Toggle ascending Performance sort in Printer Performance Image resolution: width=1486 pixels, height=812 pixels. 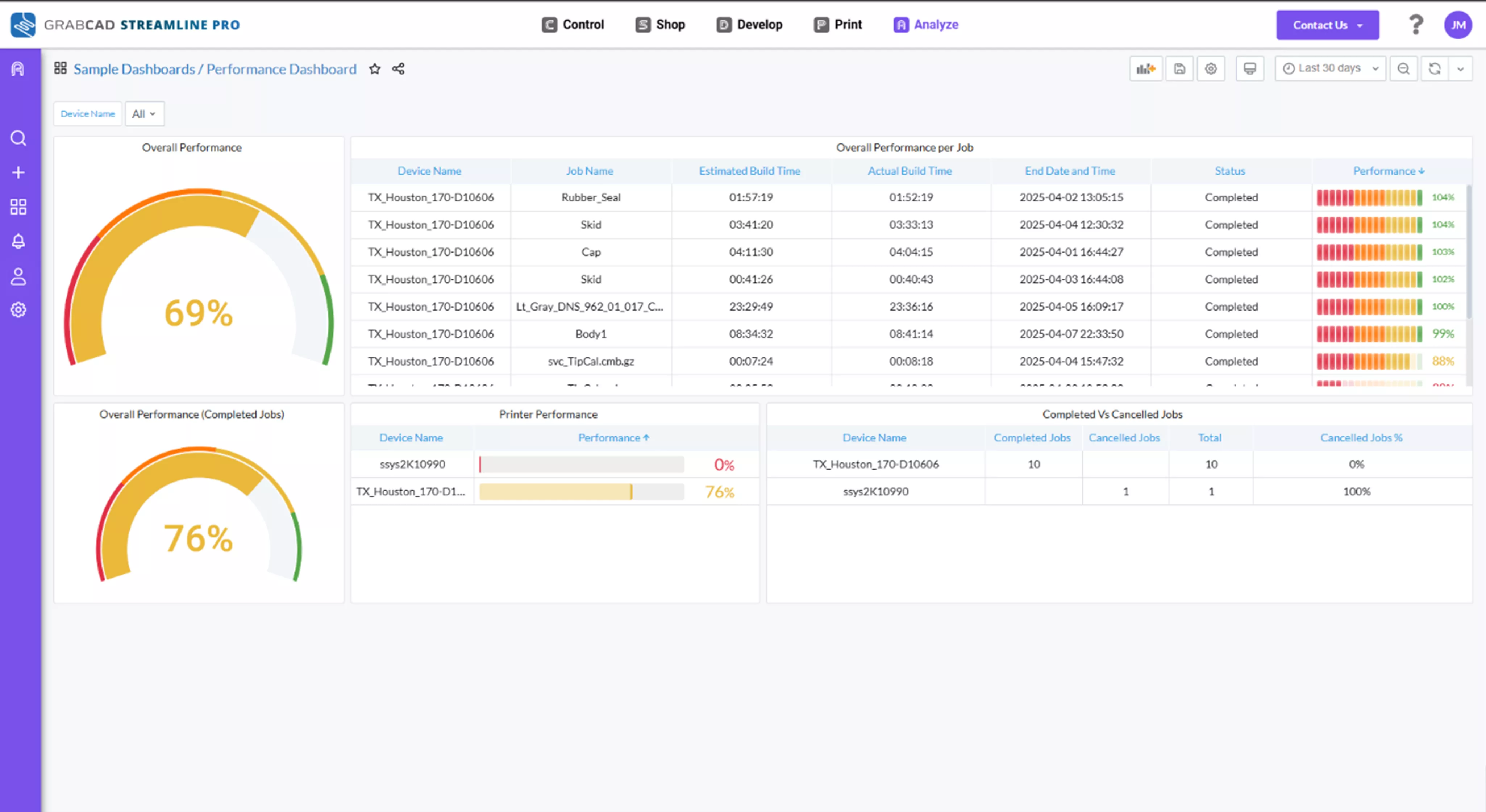click(613, 438)
